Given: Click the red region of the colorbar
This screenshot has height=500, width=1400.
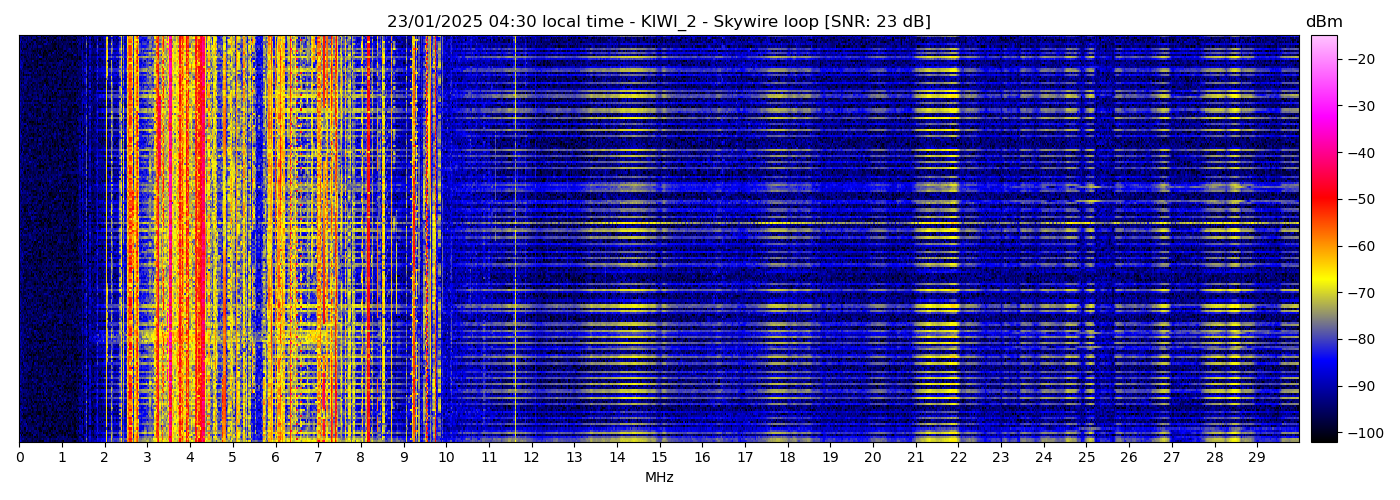Looking at the screenshot, I should 1323,200.
